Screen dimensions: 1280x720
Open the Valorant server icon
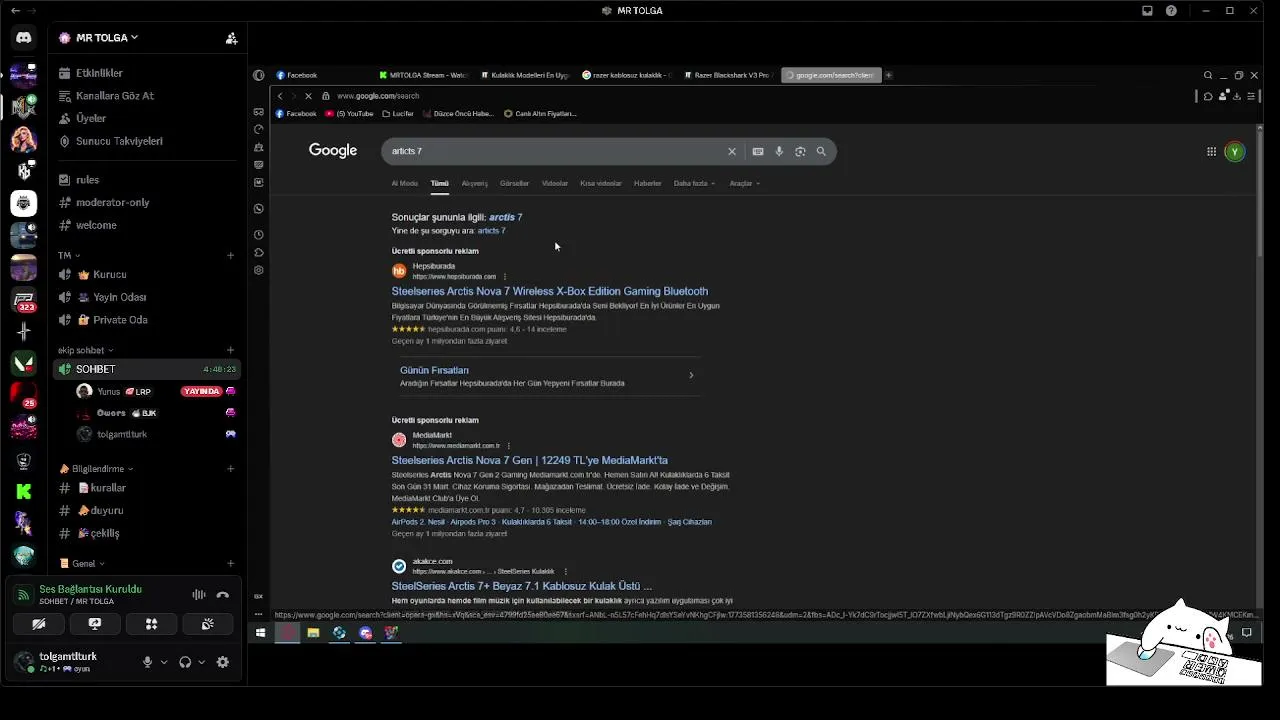coord(23,363)
